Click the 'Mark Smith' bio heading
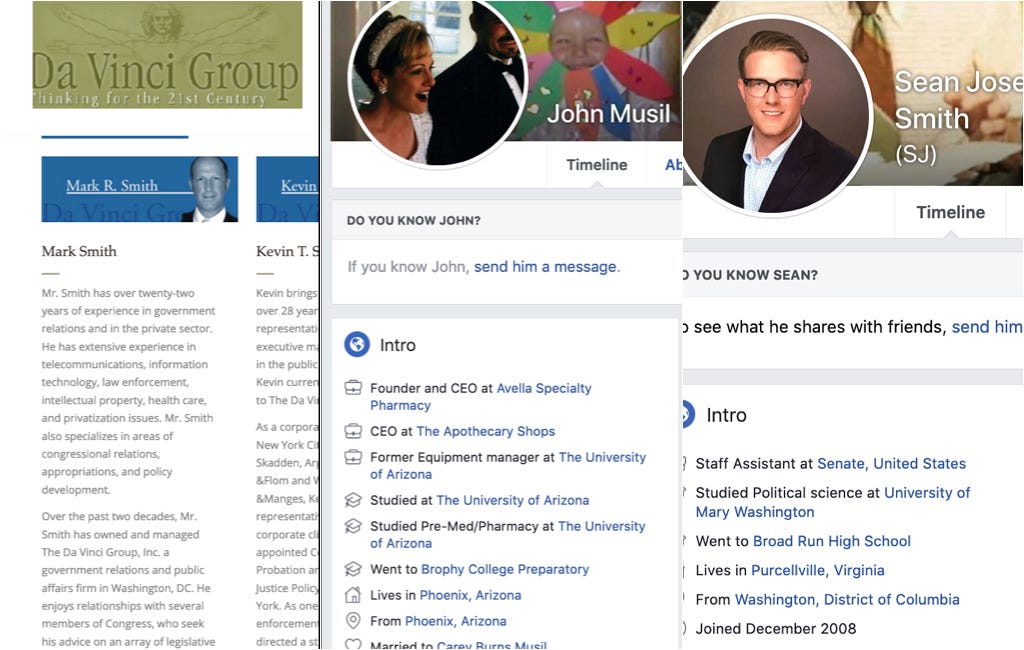 click(x=79, y=252)
